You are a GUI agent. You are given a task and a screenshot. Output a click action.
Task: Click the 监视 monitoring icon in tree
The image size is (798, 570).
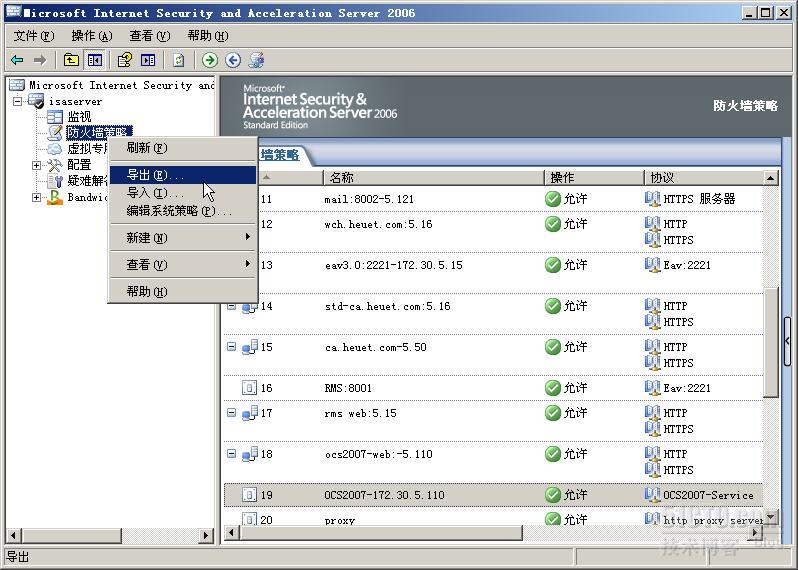coord(54,117)
